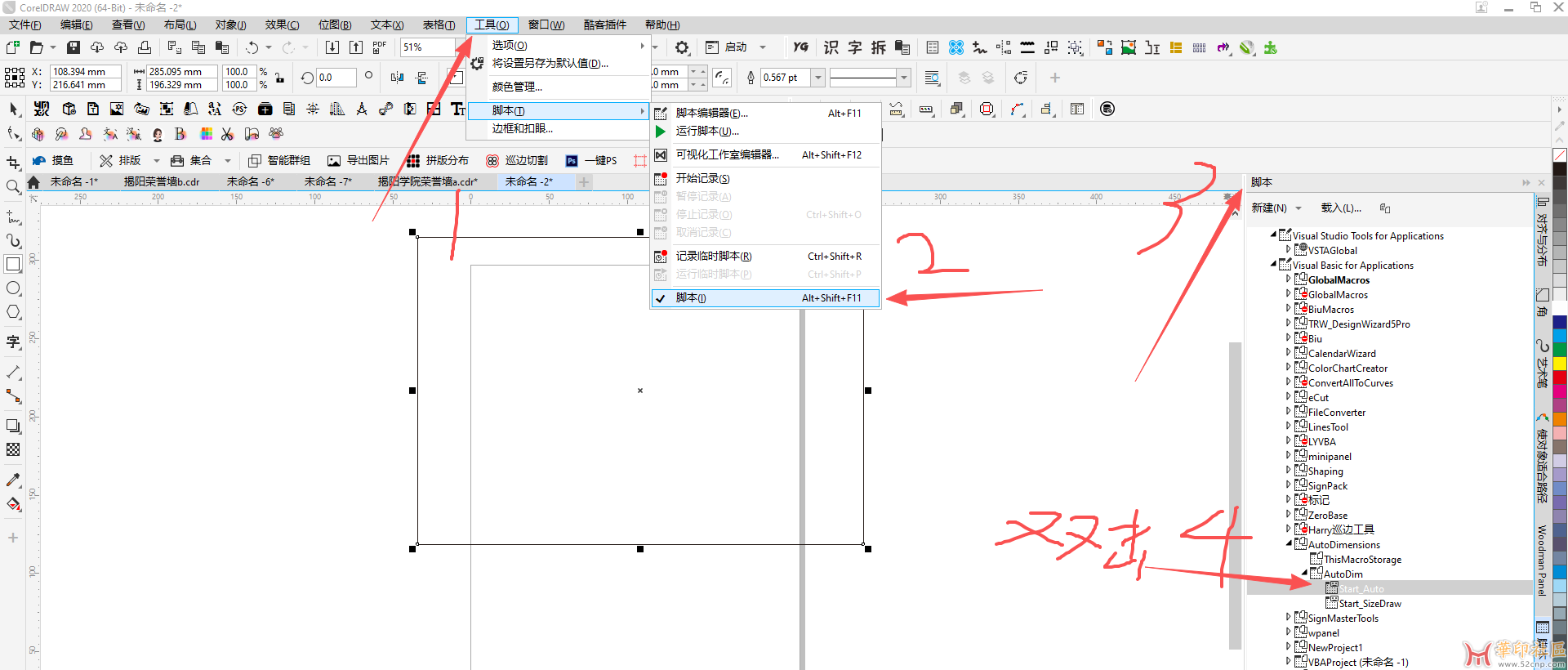Click the 导出图片 plugin button
The image size is (1568, 670).
(x=359, y=160)
